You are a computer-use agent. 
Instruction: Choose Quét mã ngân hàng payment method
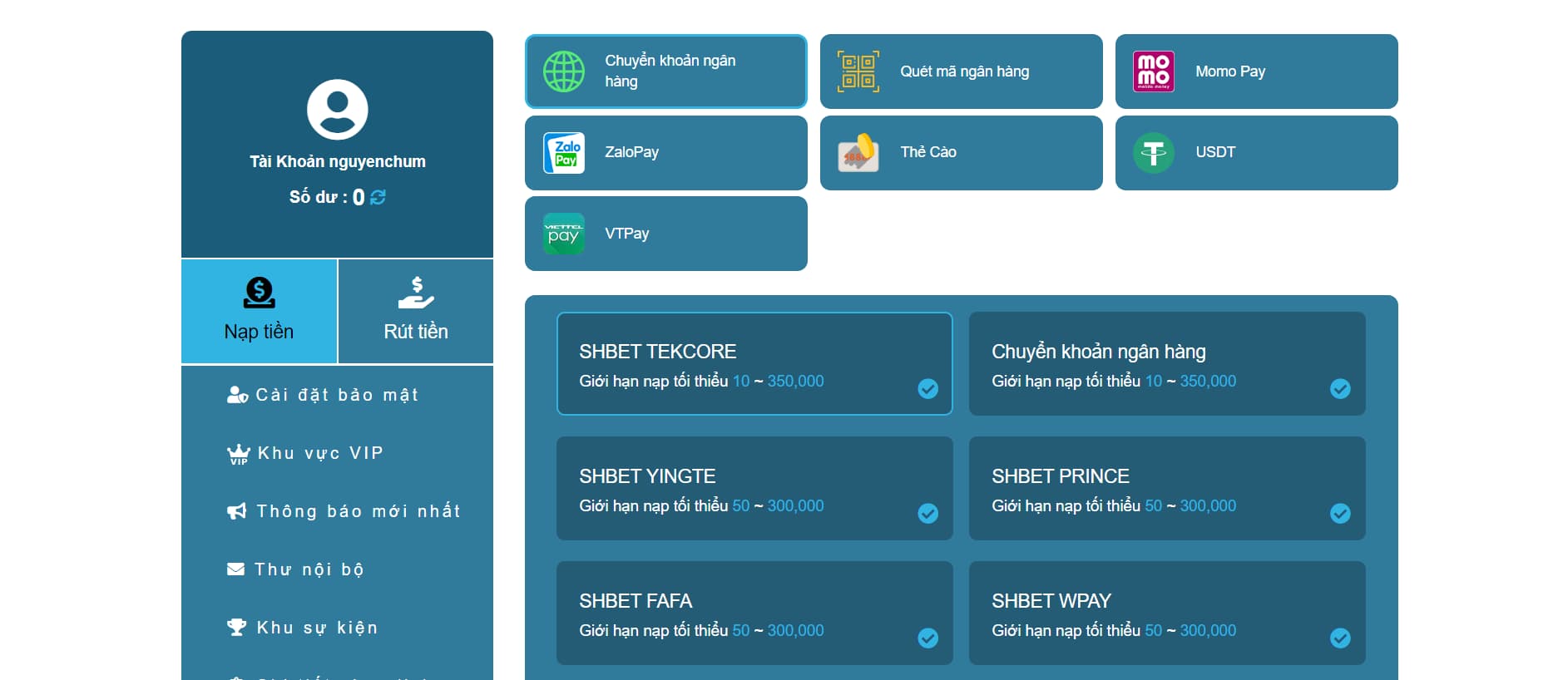click(x=962, y=71)
